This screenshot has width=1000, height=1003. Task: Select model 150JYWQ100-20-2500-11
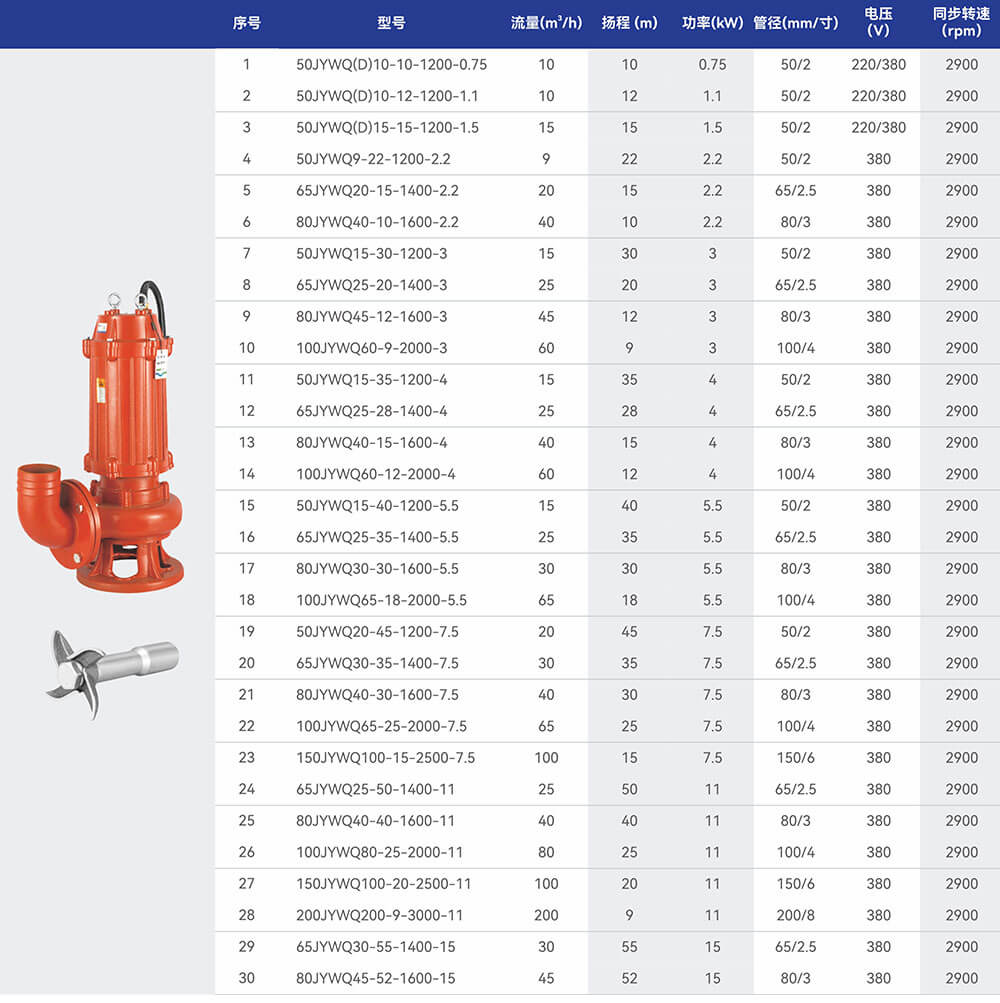(x=383, y=883)
